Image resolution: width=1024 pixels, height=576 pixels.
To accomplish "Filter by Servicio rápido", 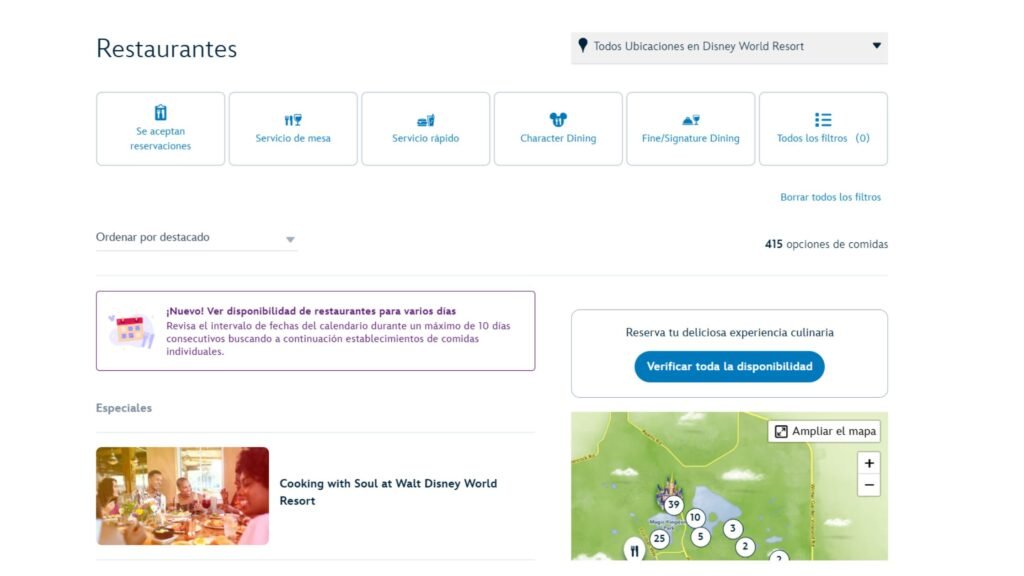I will (x=425, y=129).
